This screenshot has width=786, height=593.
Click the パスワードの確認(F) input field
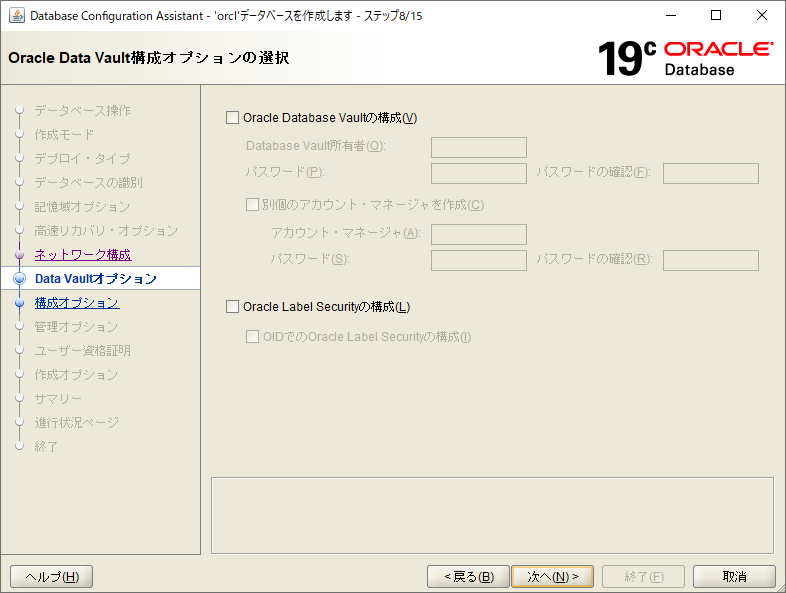click(710, 173)
